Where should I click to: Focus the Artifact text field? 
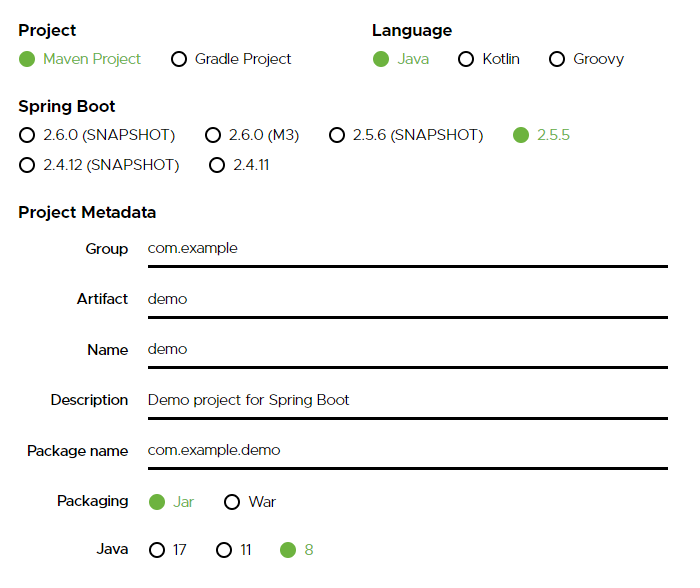406,299
